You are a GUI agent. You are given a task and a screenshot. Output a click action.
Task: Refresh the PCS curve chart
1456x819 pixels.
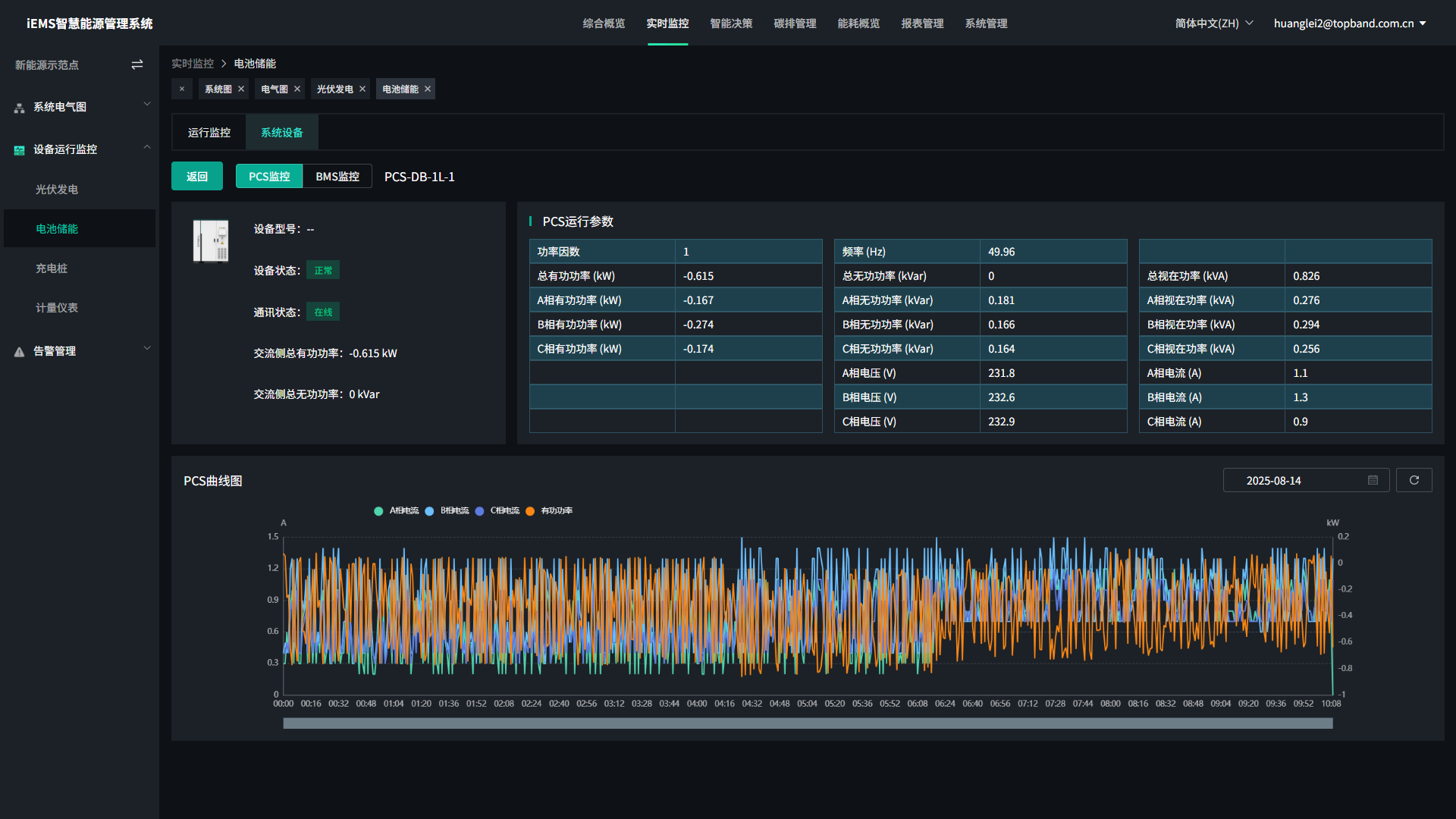[x=1414, y=480]
